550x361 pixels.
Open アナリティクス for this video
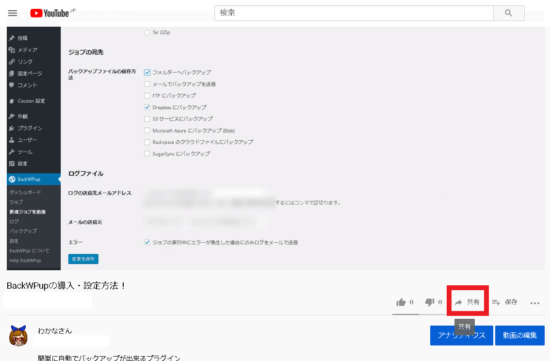(x=461, y=335)
